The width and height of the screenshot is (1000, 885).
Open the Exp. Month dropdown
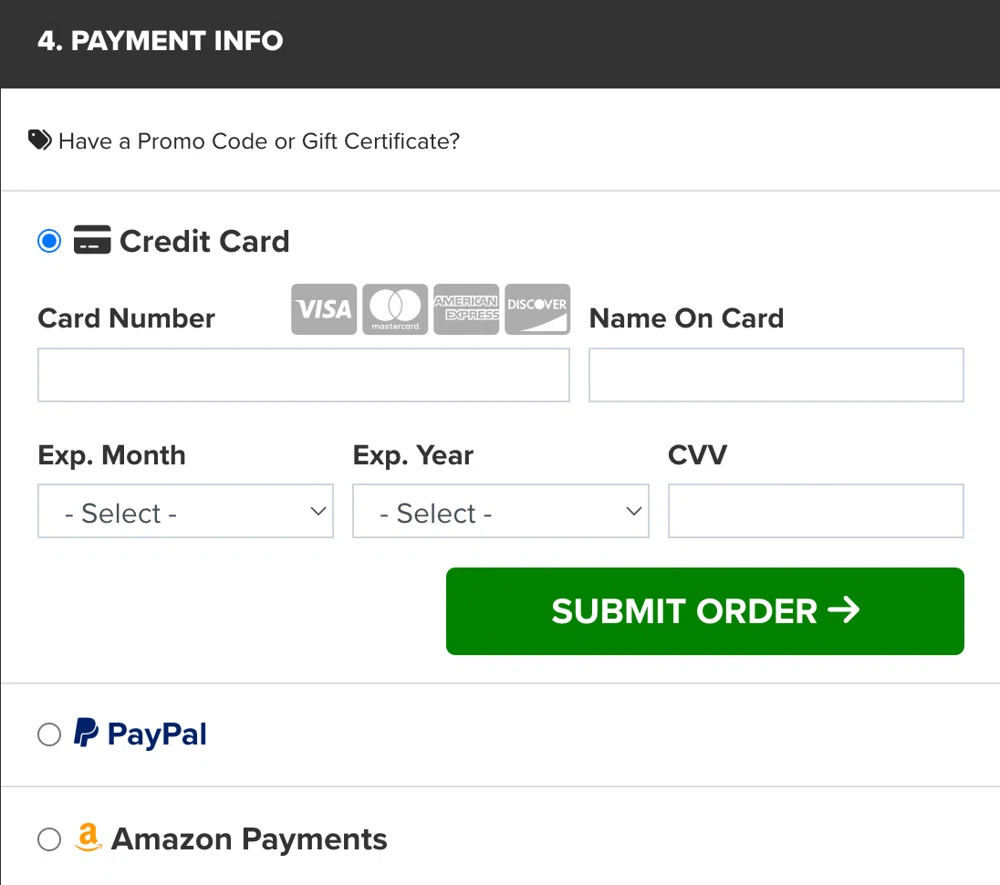click(185, 511)
